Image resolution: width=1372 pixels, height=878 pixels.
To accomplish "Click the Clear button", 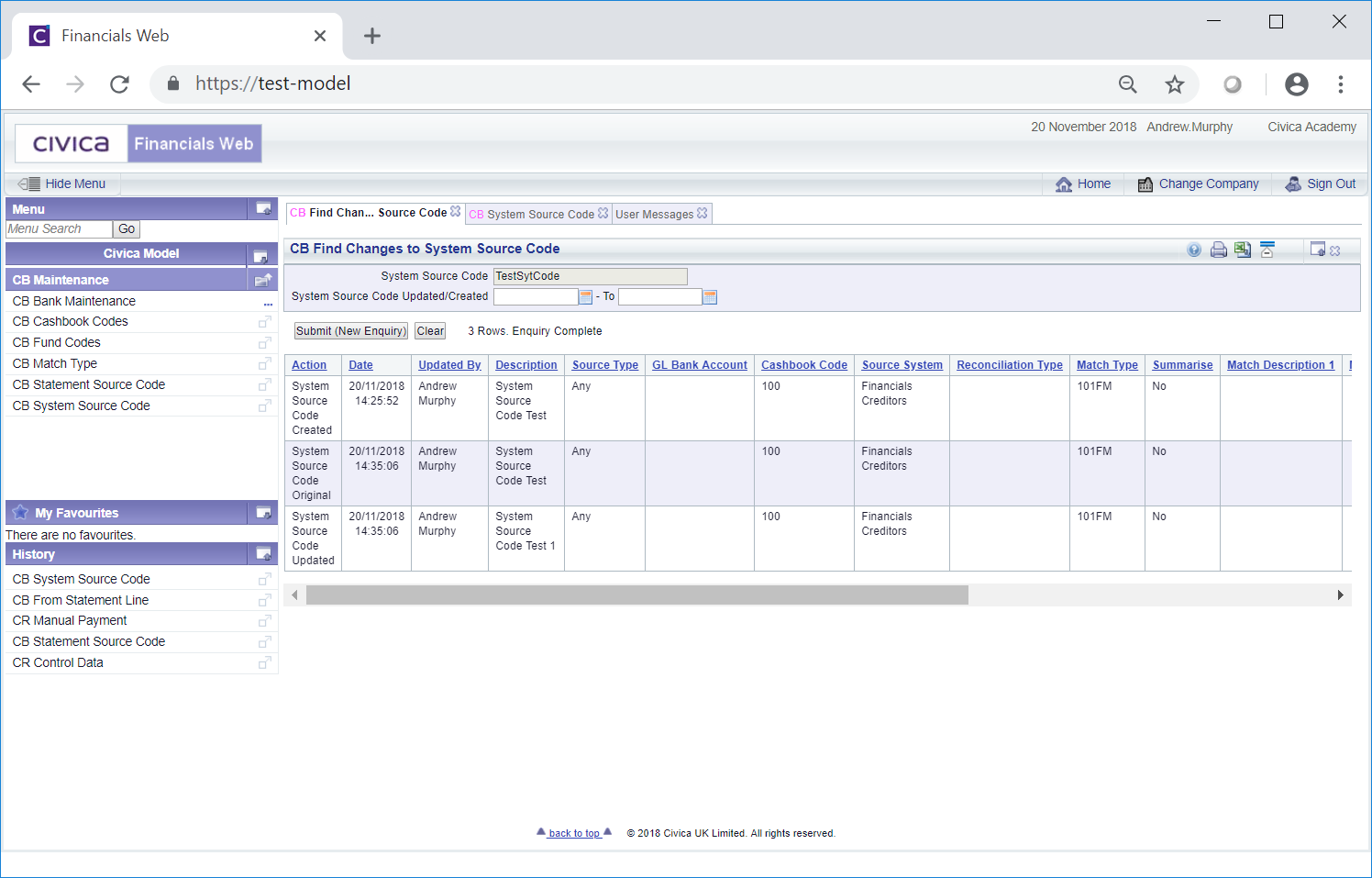I will tap(430, 331).
